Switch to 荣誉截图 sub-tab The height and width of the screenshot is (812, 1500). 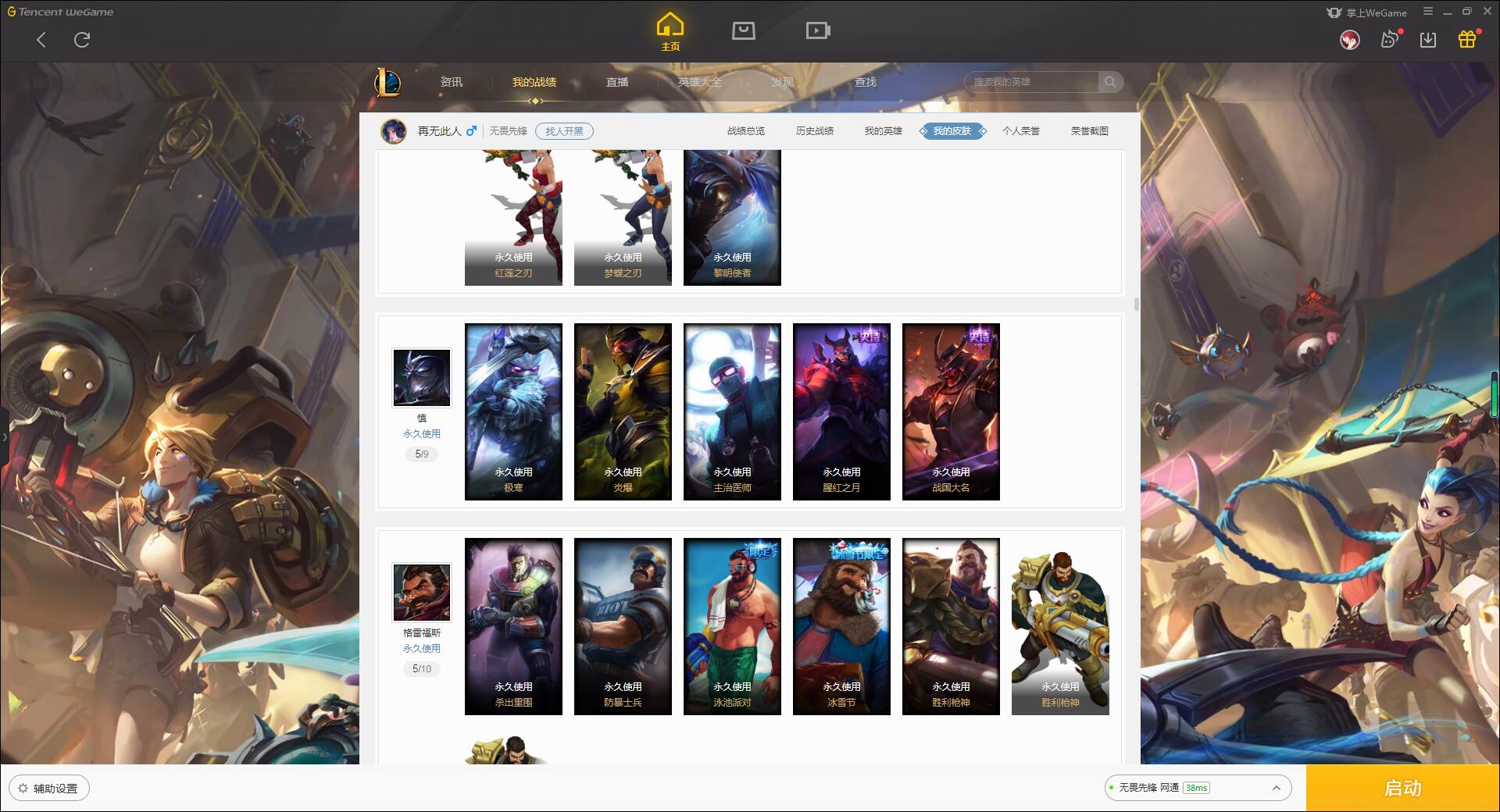pos(1090,131)
